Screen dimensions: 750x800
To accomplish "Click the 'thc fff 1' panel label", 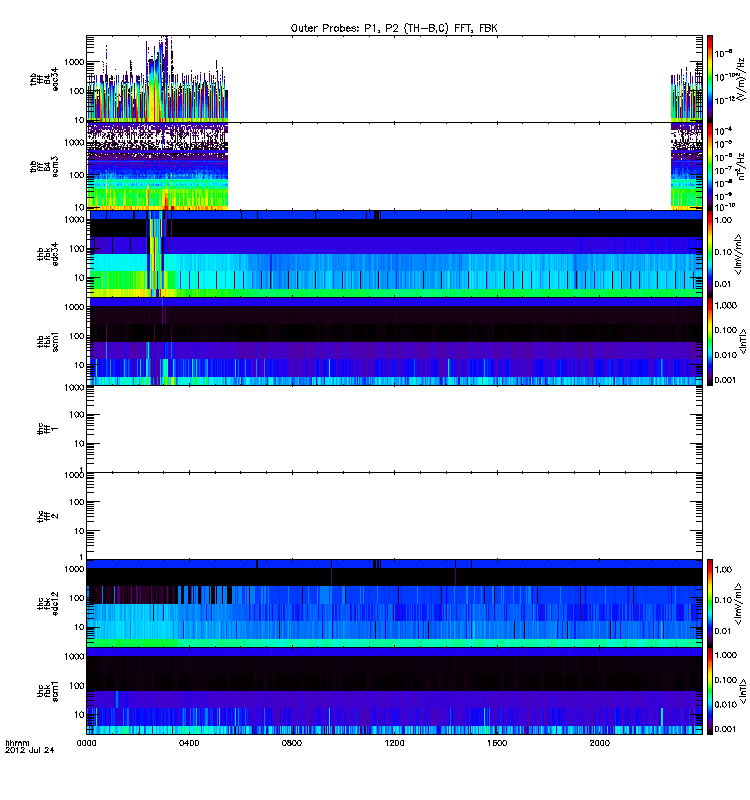I will [x=47, y=429].
